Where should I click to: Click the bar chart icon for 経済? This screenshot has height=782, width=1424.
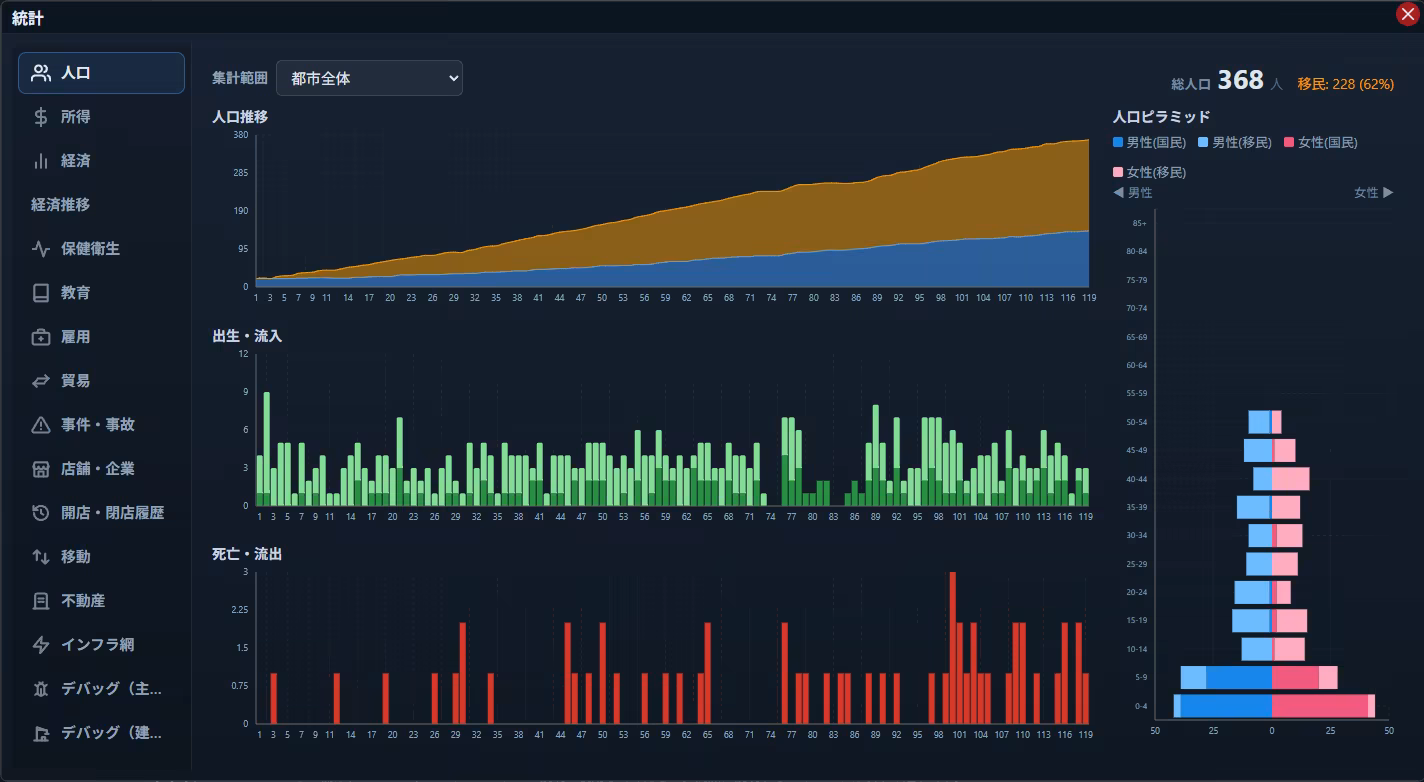(x=41, y=161)
